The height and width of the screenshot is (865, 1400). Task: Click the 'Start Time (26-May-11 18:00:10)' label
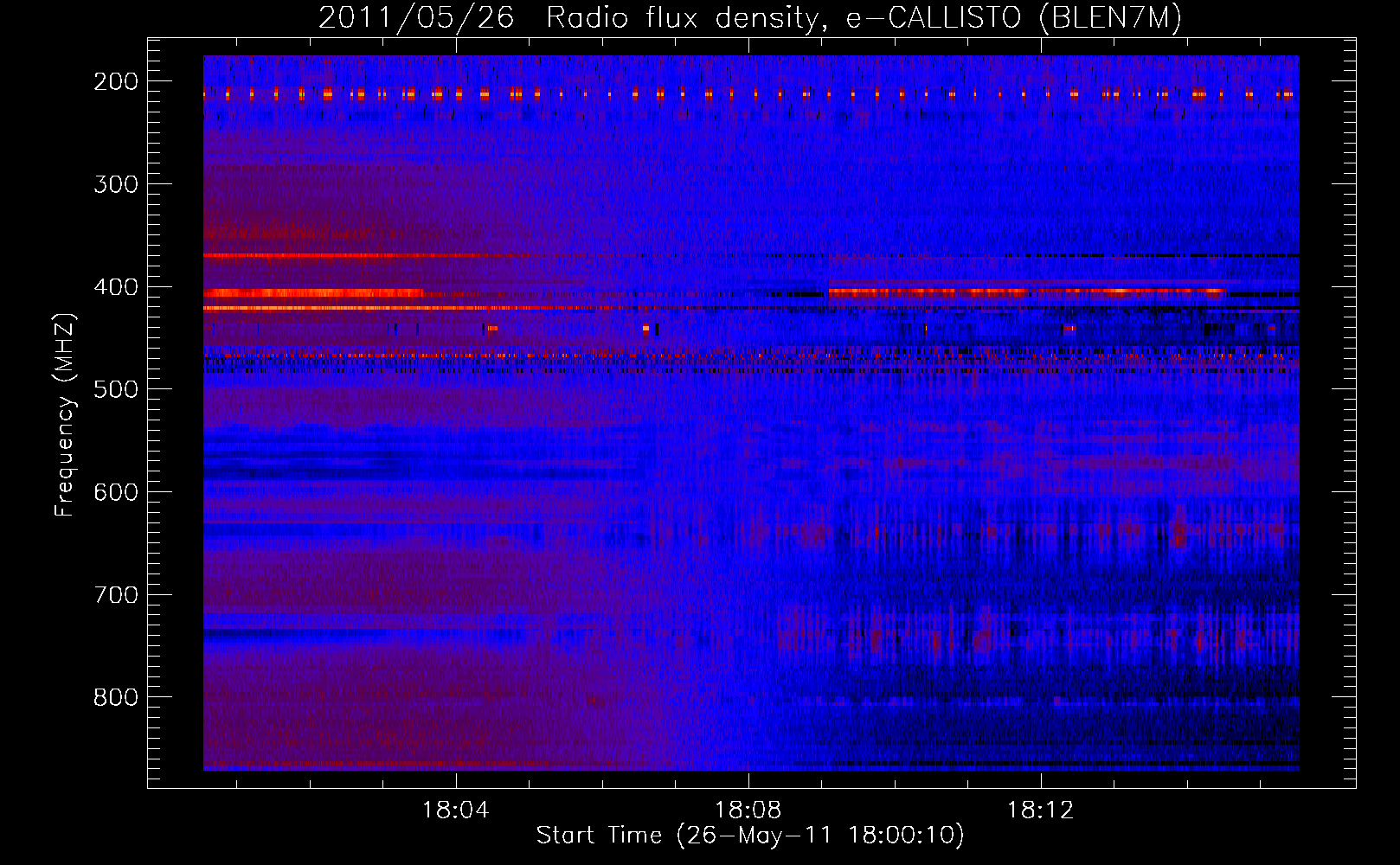point(749,836)
